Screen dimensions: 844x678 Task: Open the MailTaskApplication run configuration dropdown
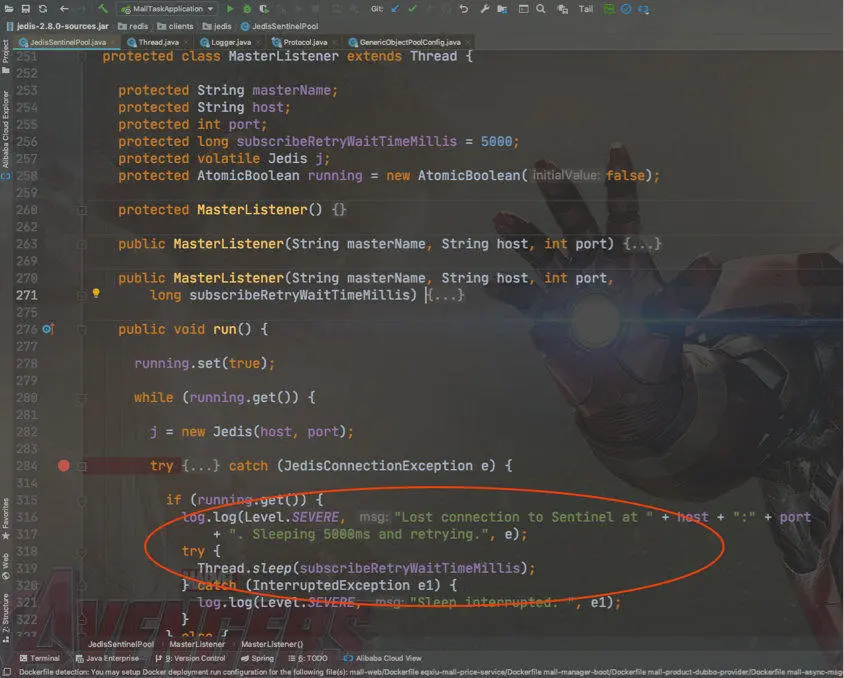(167, 9)
